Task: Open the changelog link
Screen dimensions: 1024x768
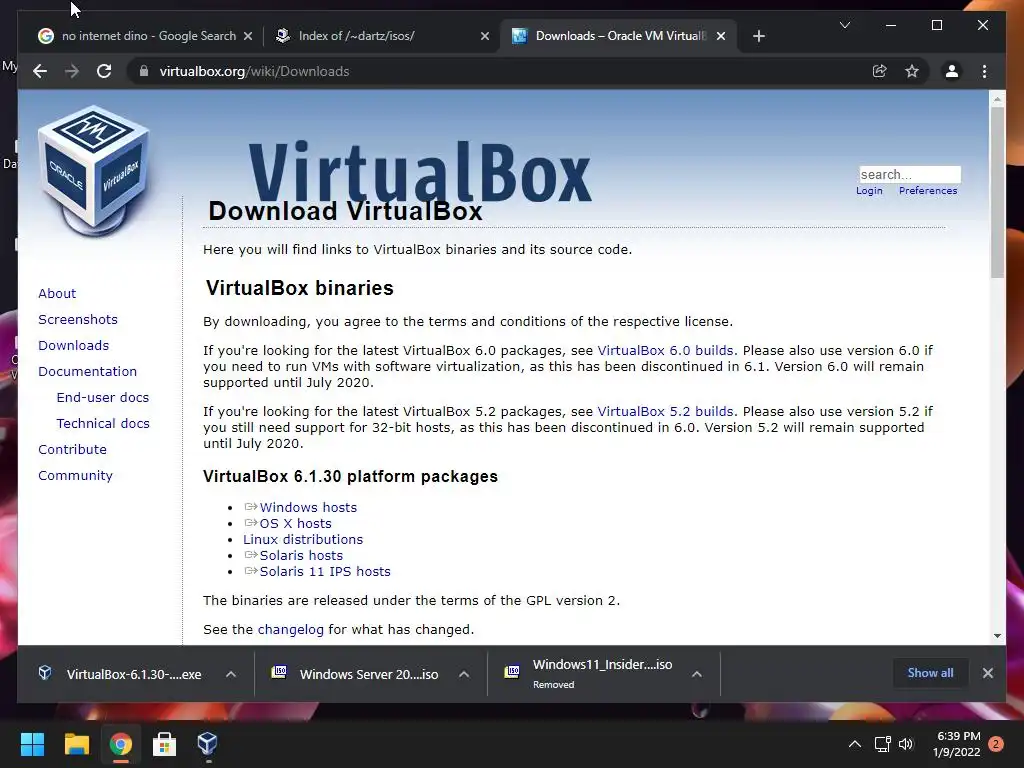Action: 291,630
